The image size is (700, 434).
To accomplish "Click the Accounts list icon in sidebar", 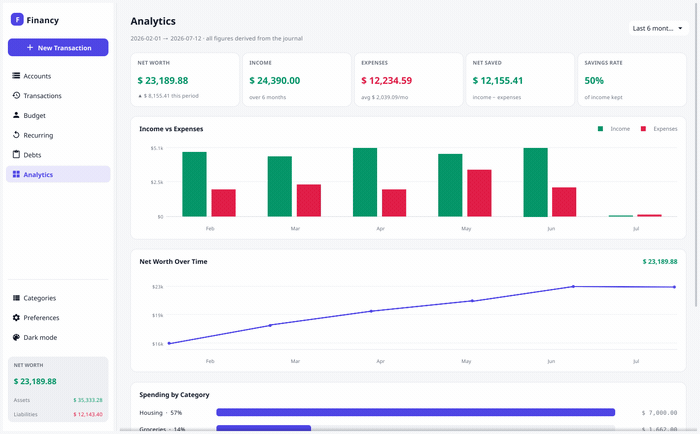I will tap(16, 75).
